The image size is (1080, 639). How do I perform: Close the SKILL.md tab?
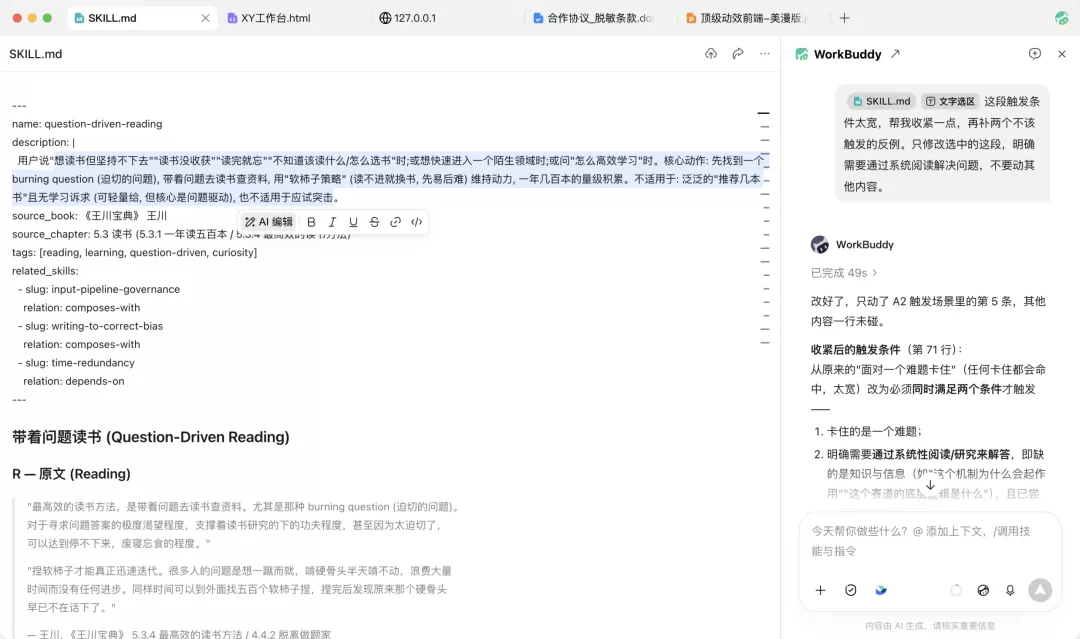(x=205, y=18)
